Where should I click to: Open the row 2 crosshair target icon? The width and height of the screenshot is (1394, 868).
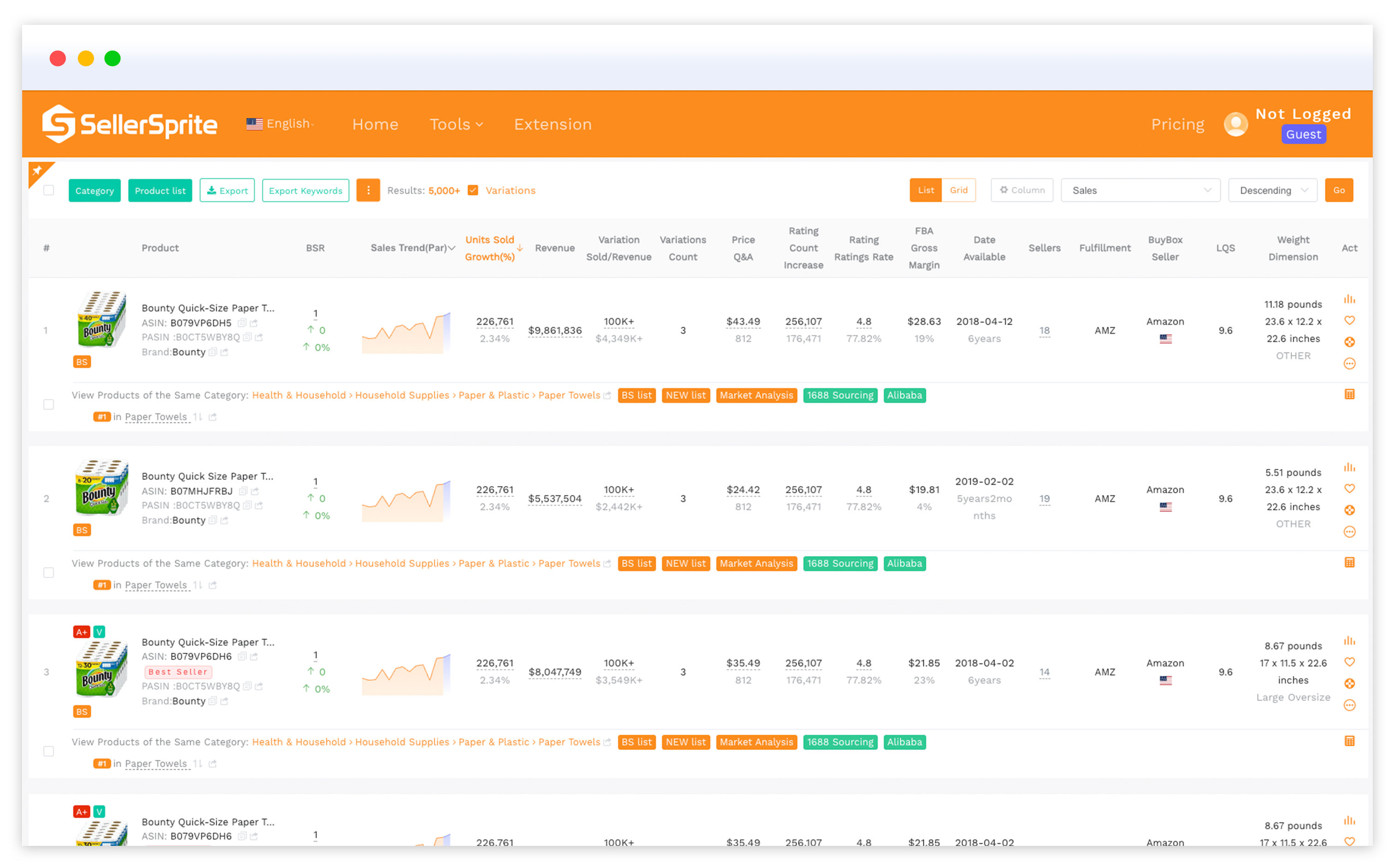(1349, 510)
